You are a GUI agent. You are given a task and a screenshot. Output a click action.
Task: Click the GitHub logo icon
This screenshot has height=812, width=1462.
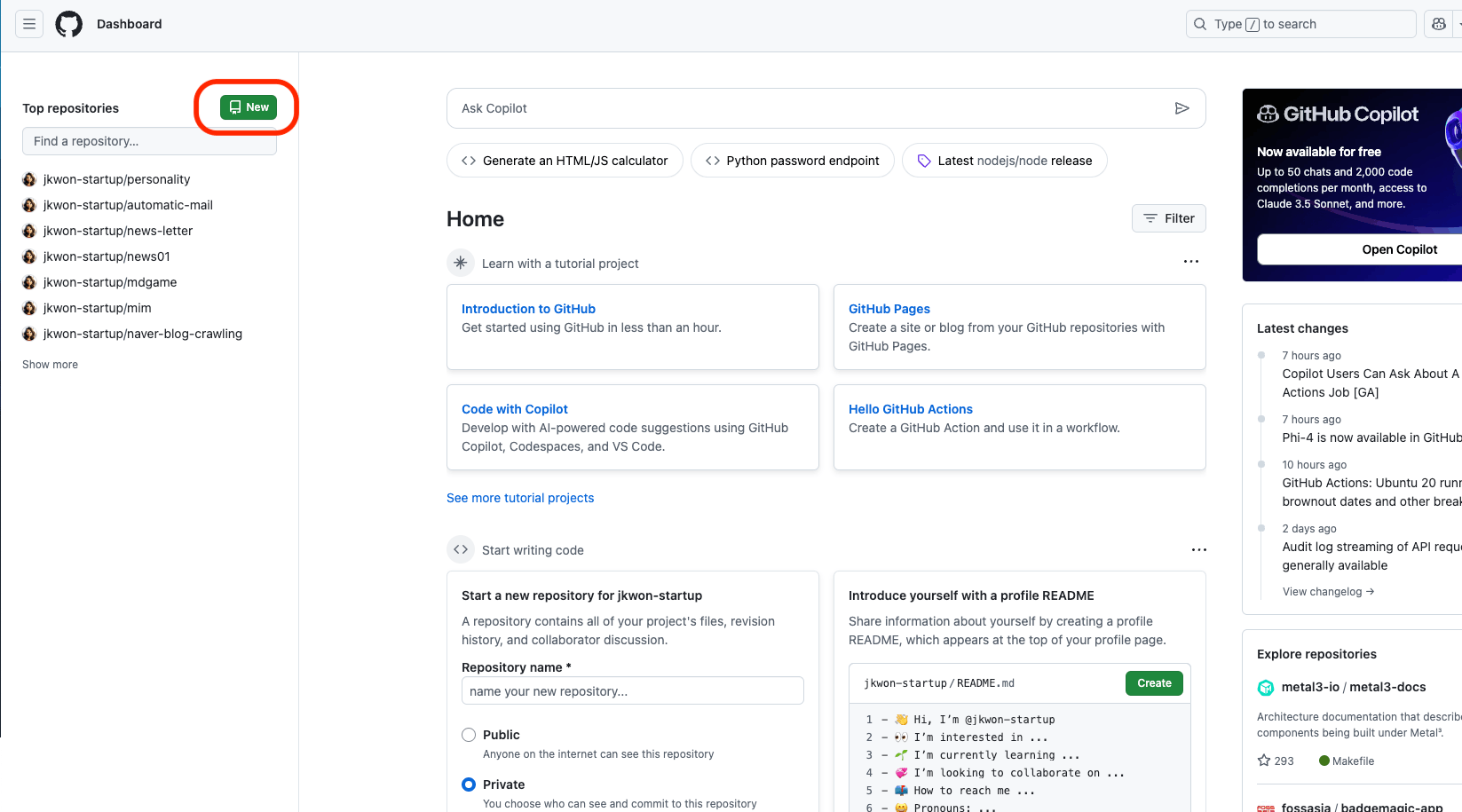click(x=68, y=24)
